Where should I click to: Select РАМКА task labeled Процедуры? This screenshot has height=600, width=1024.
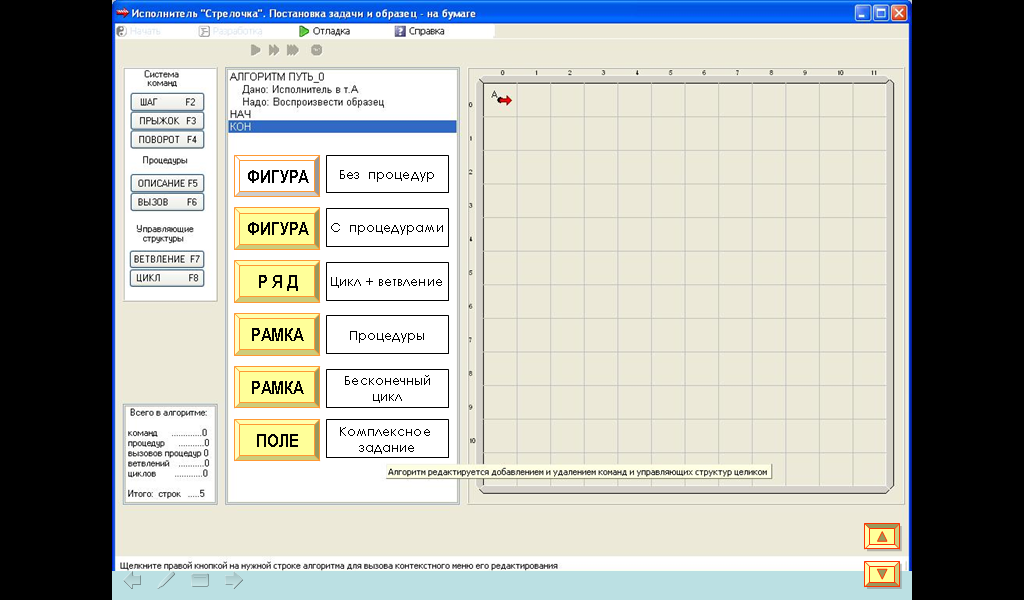(x=277, y=334)
